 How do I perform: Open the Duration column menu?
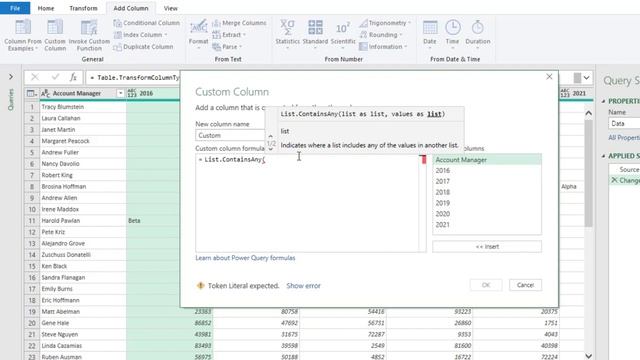coord(478,35)
